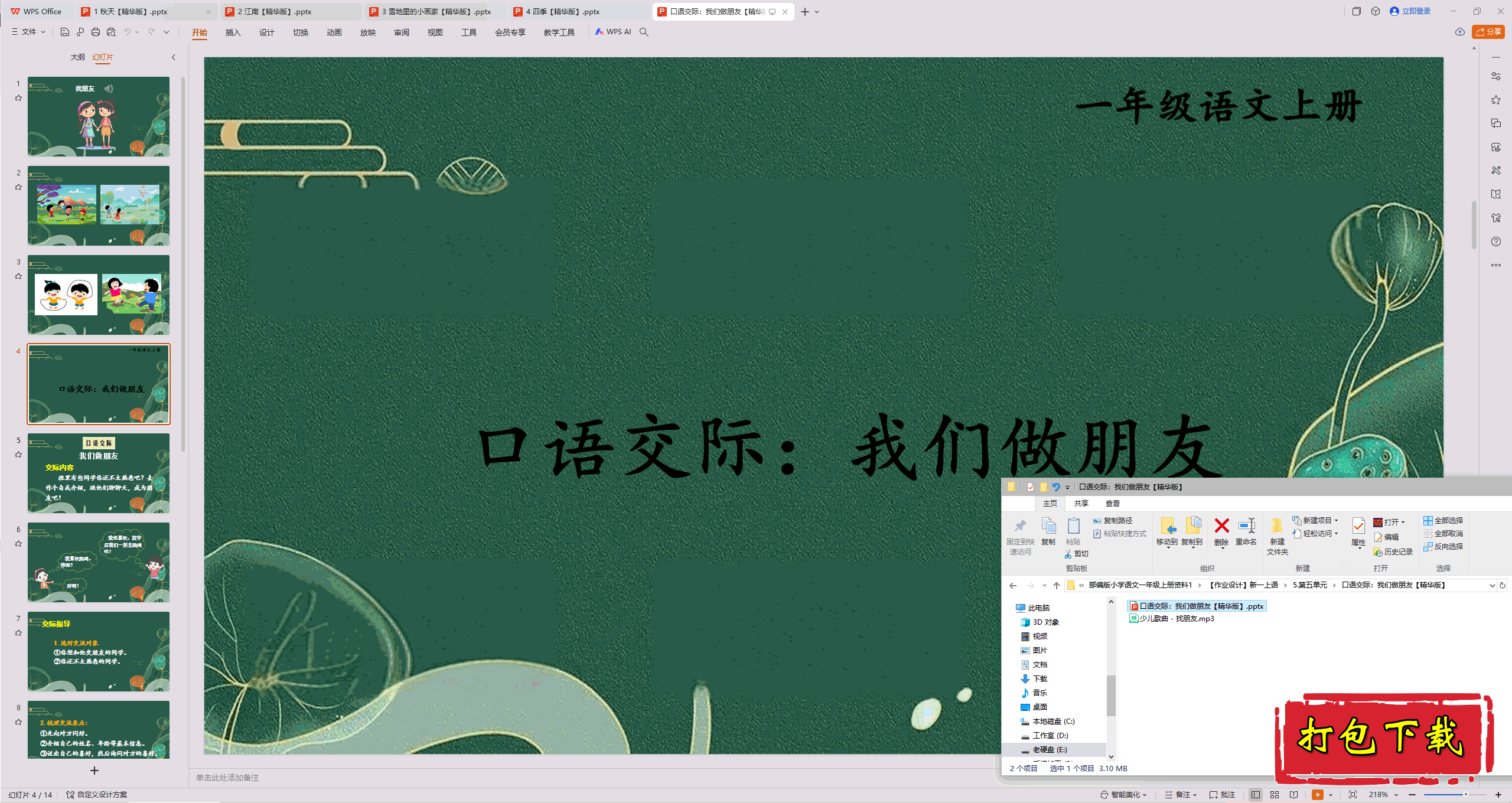Toggle favorite star for slide 7
The image size is (1512, 803).
point(18,632)
